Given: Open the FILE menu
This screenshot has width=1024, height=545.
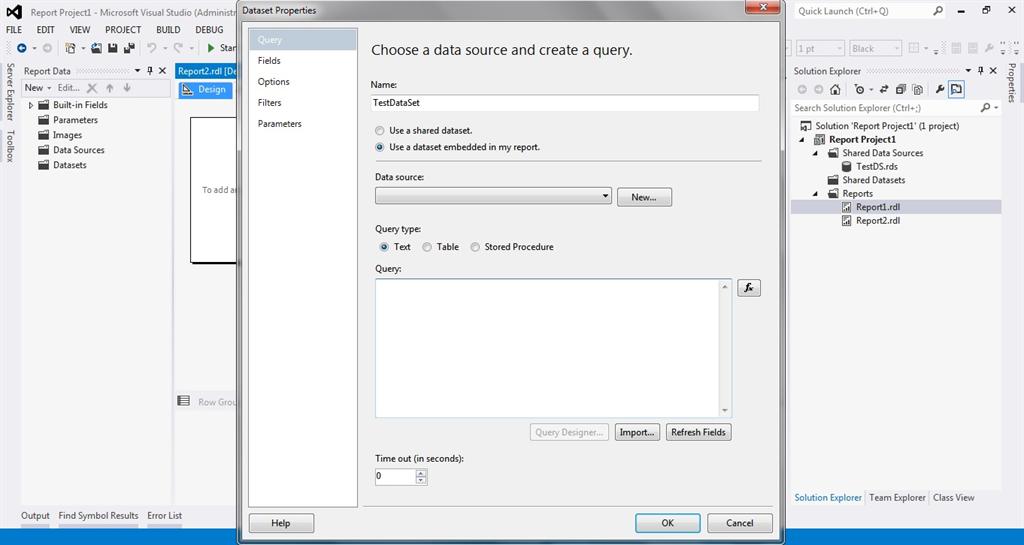Looking at the screenshot, I should [14, 29].
